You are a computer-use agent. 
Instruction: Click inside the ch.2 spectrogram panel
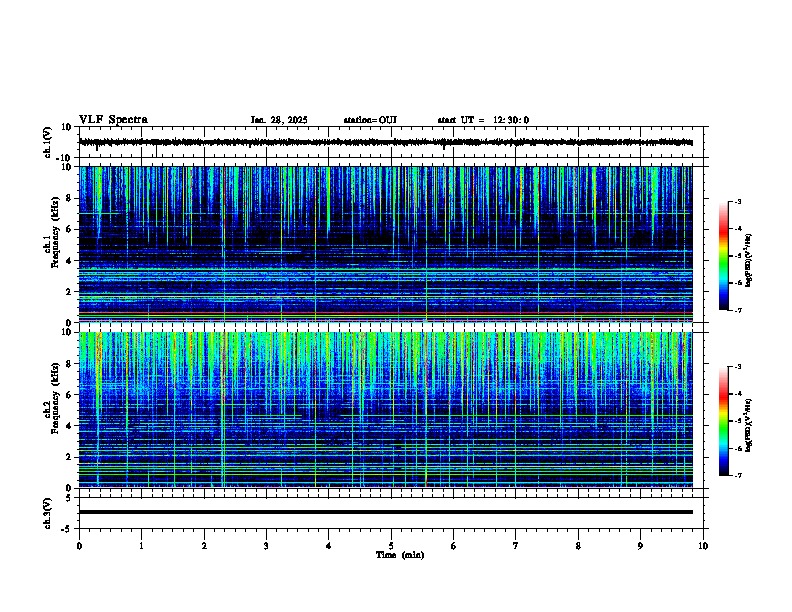[x=386, y=410]
